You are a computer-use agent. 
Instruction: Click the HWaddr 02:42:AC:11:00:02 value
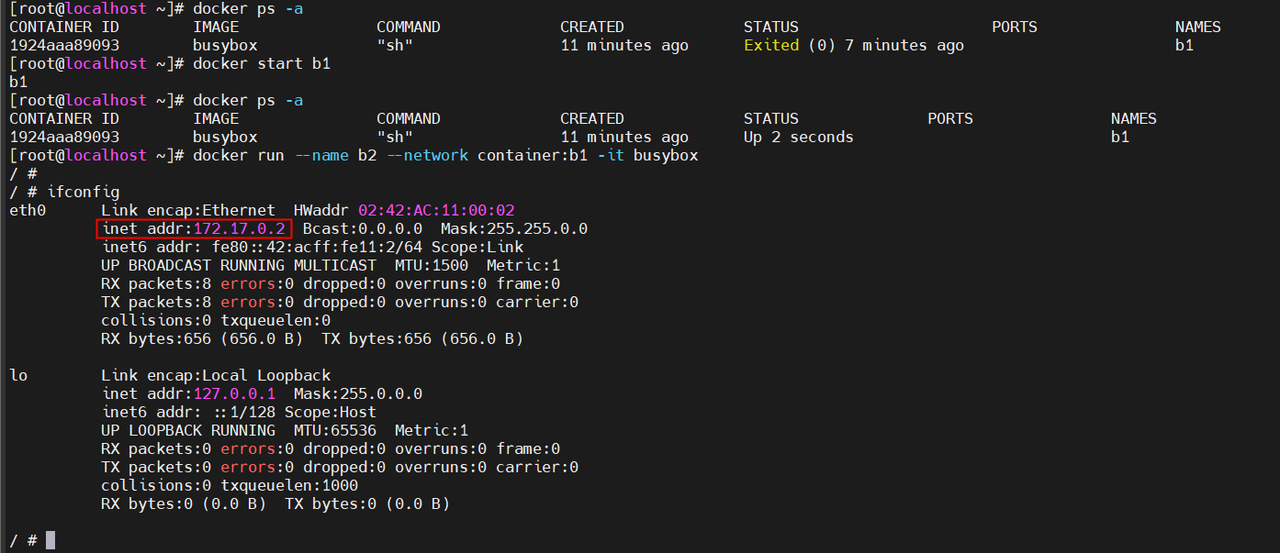(436, 210)
